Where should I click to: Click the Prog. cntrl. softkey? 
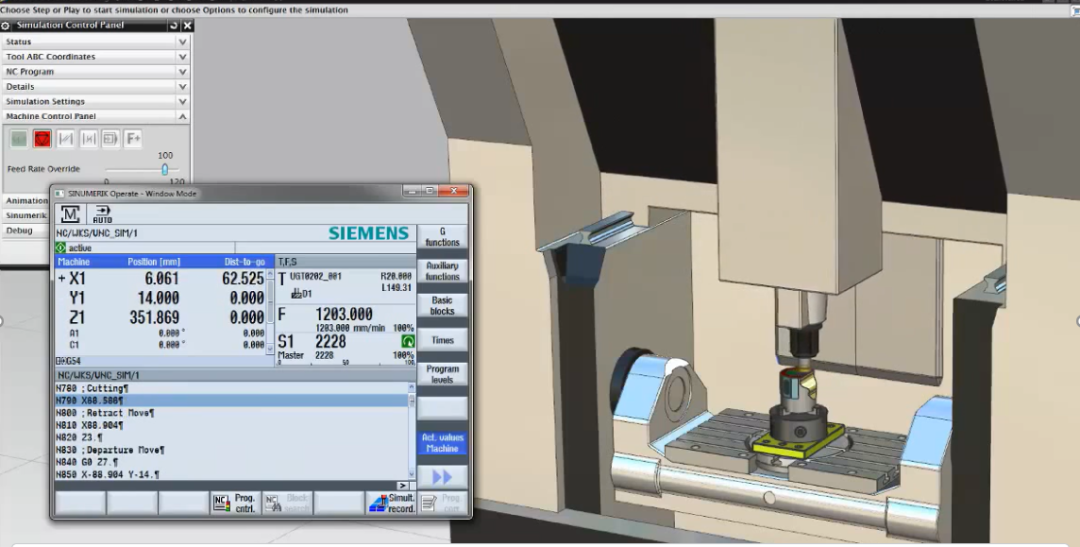(236, 504)
